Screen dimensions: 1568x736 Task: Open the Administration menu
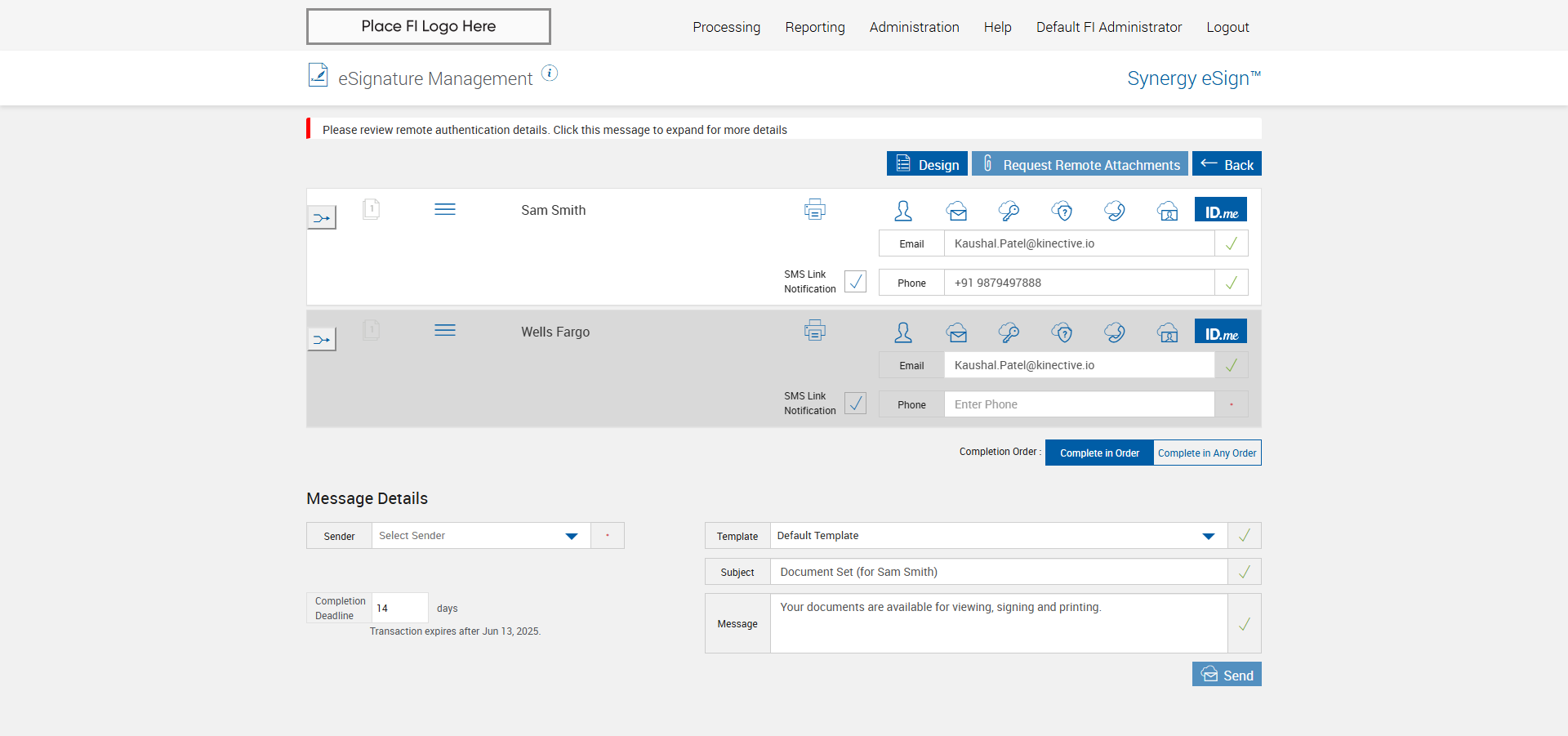click(915, 27)
